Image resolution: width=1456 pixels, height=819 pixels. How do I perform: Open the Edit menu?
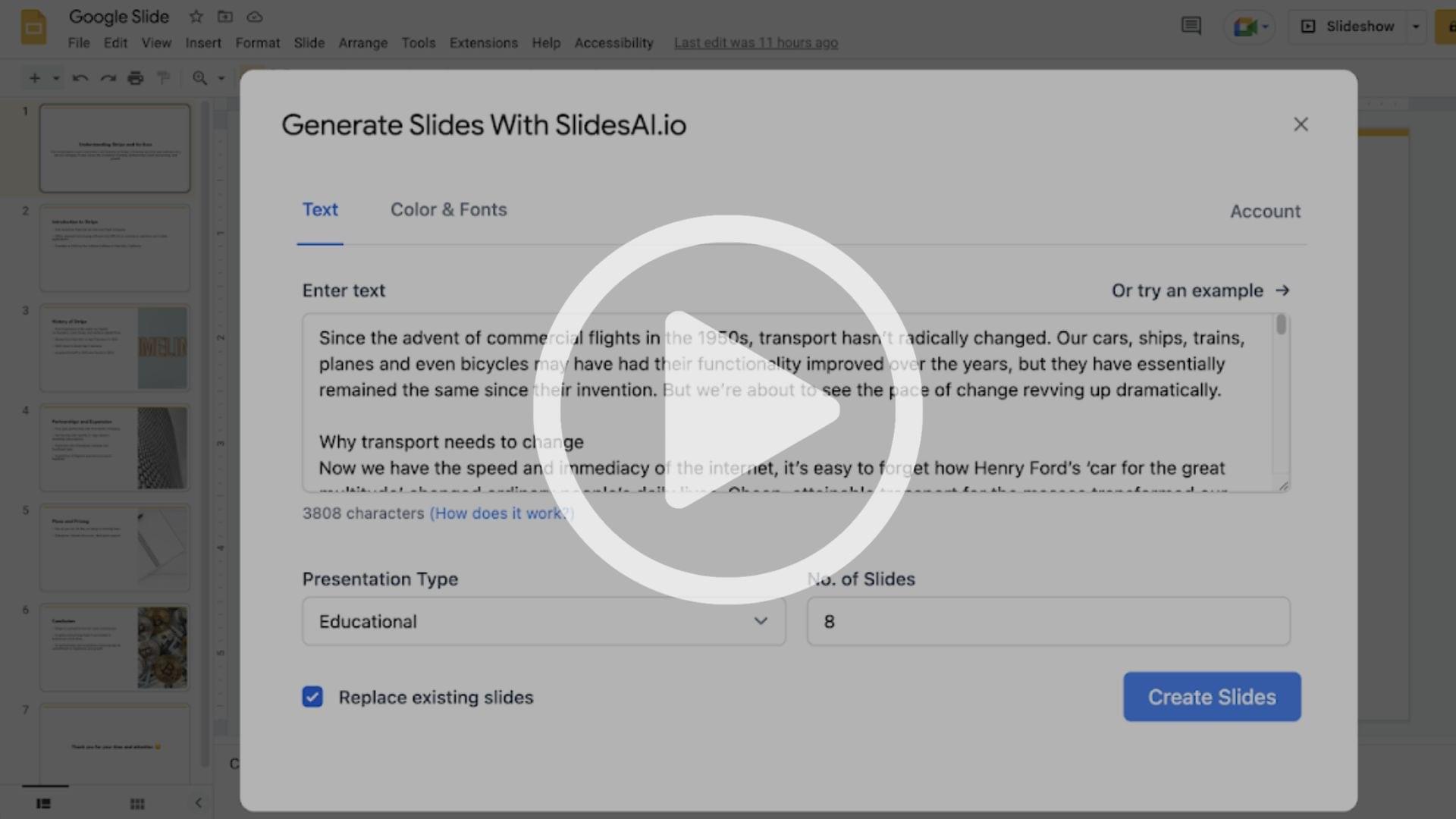(115, 42)
